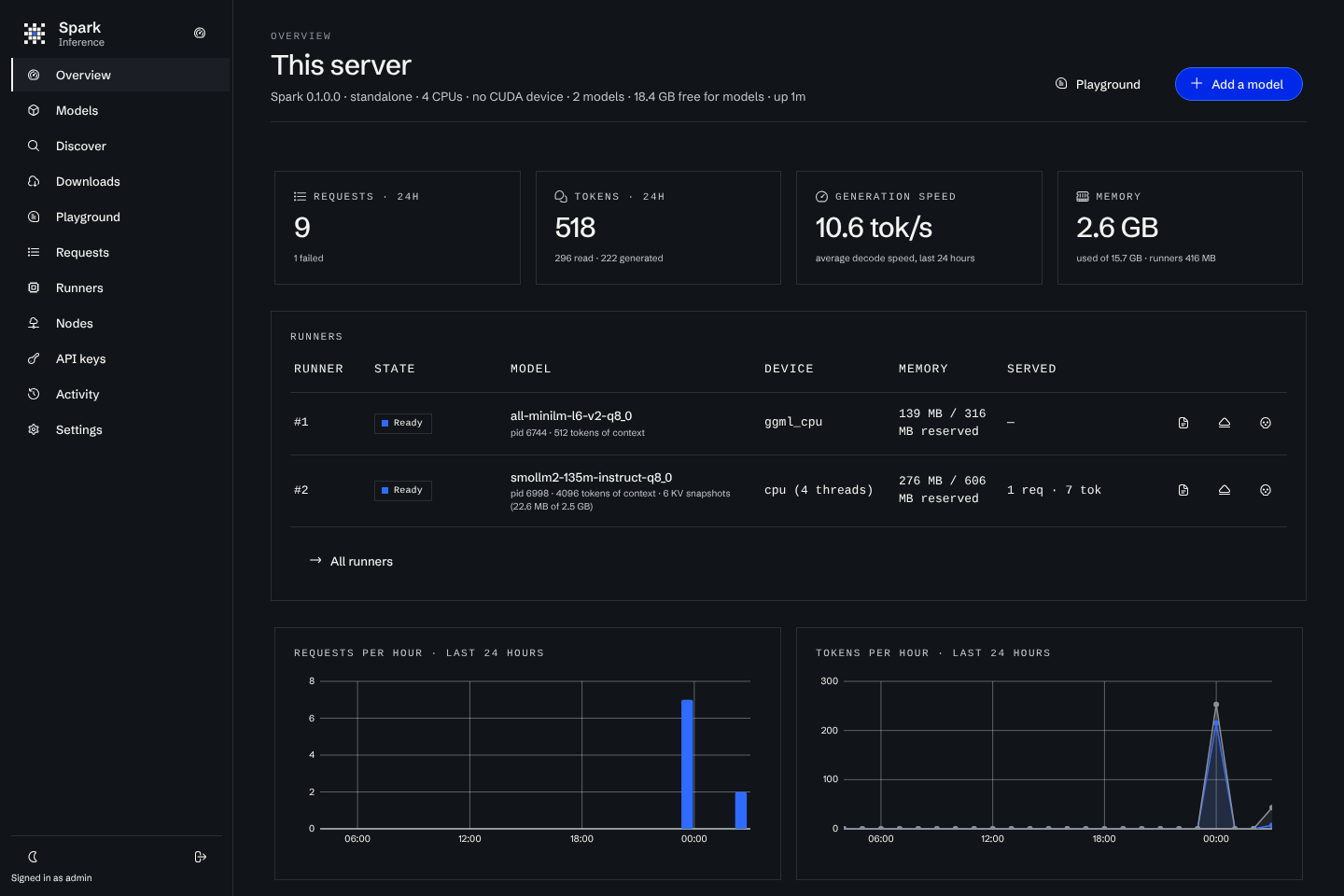The width and height of the screenshot is (1344, 896).
Task: Click the tall bar in the requests chart
Action: coord(688,764)
